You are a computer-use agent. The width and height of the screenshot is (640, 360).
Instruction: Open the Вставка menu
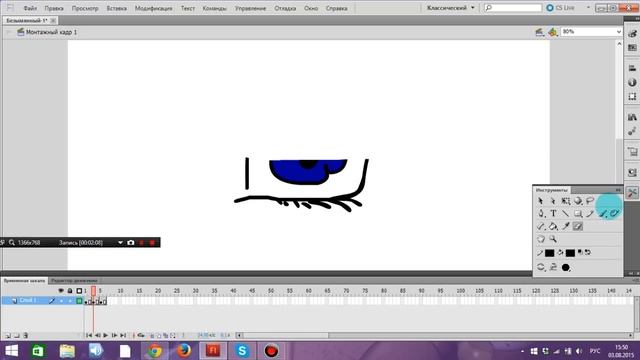click(x=117, y=8)
